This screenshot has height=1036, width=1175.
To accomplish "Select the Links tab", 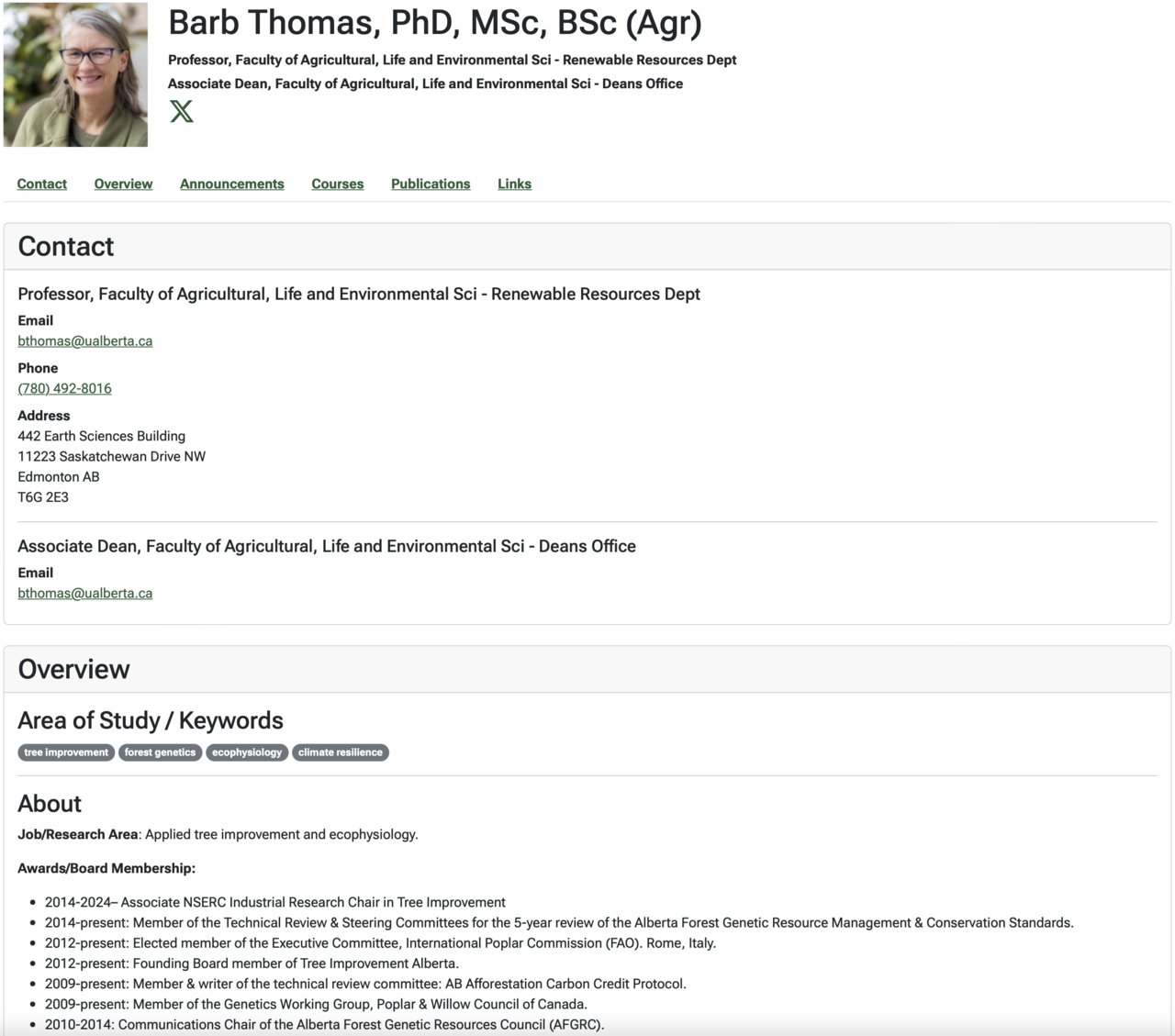I will tap(514, 184).
